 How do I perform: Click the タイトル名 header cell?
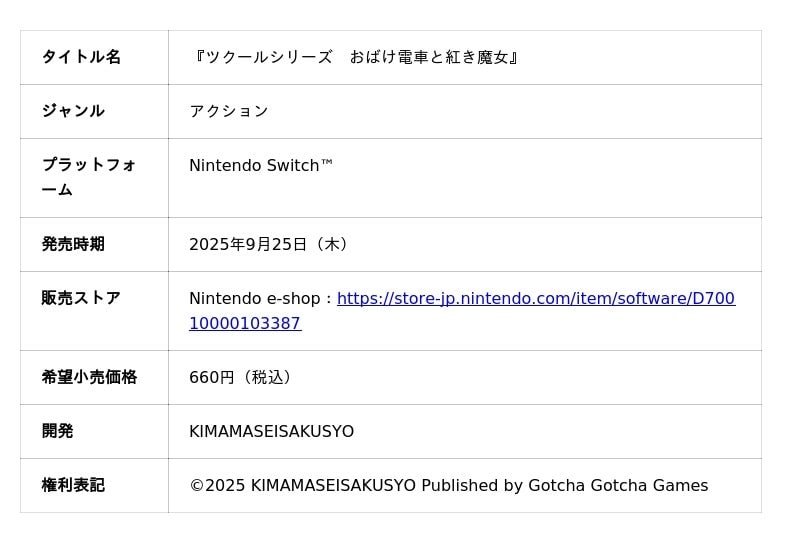tap(81, 57)
